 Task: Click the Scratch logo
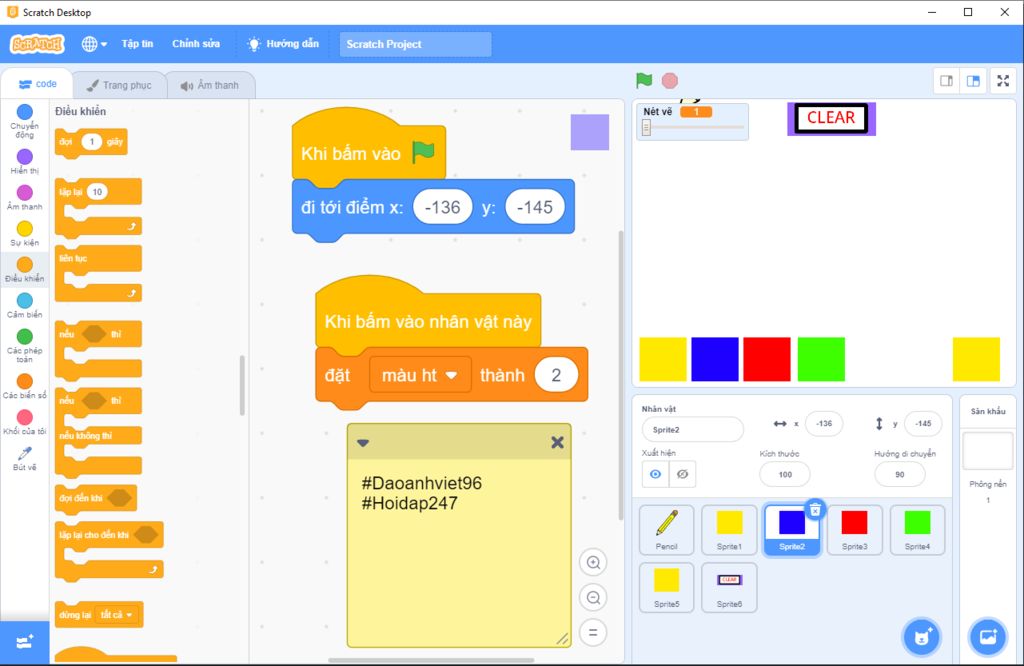point(37,44)
